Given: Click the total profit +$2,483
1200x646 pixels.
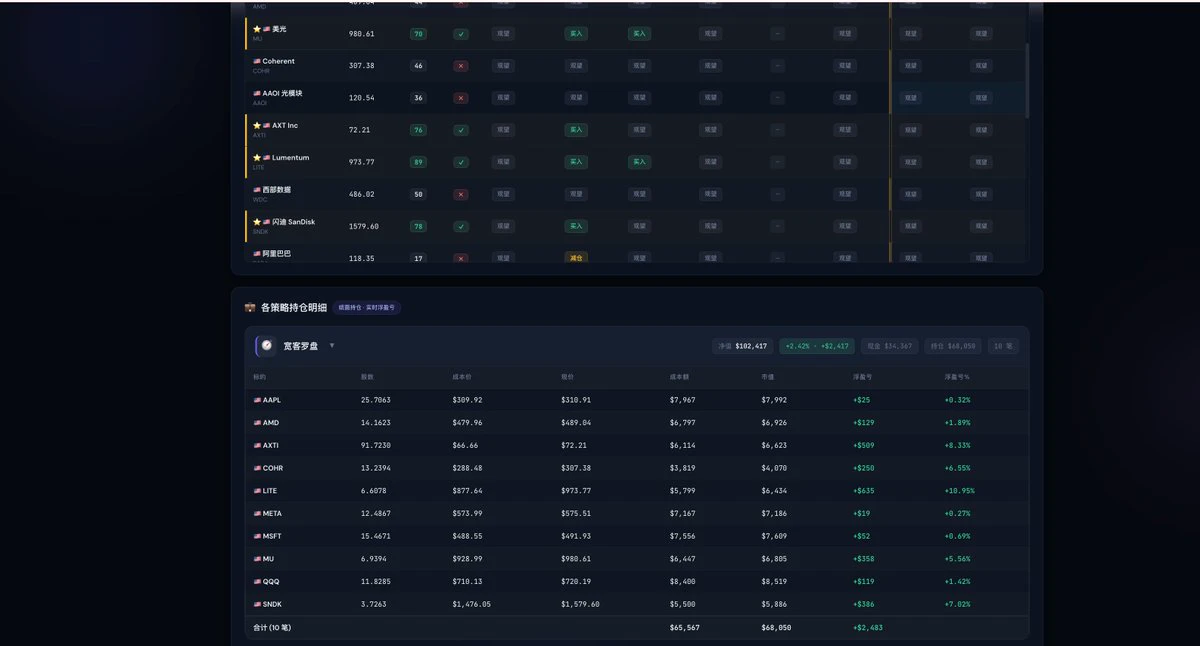Looking at the screenshot, I should click(868, 628).
